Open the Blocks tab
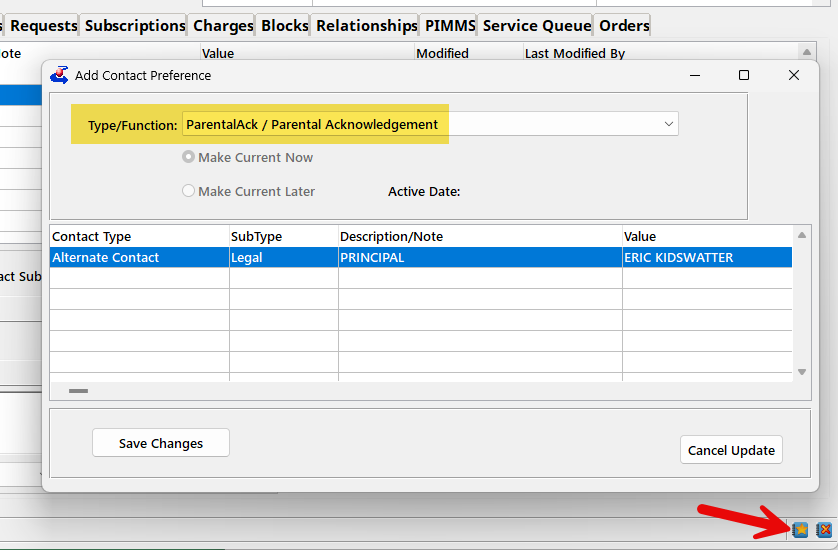The height and width of the screenshot is (550, 838). pos(285,26)
